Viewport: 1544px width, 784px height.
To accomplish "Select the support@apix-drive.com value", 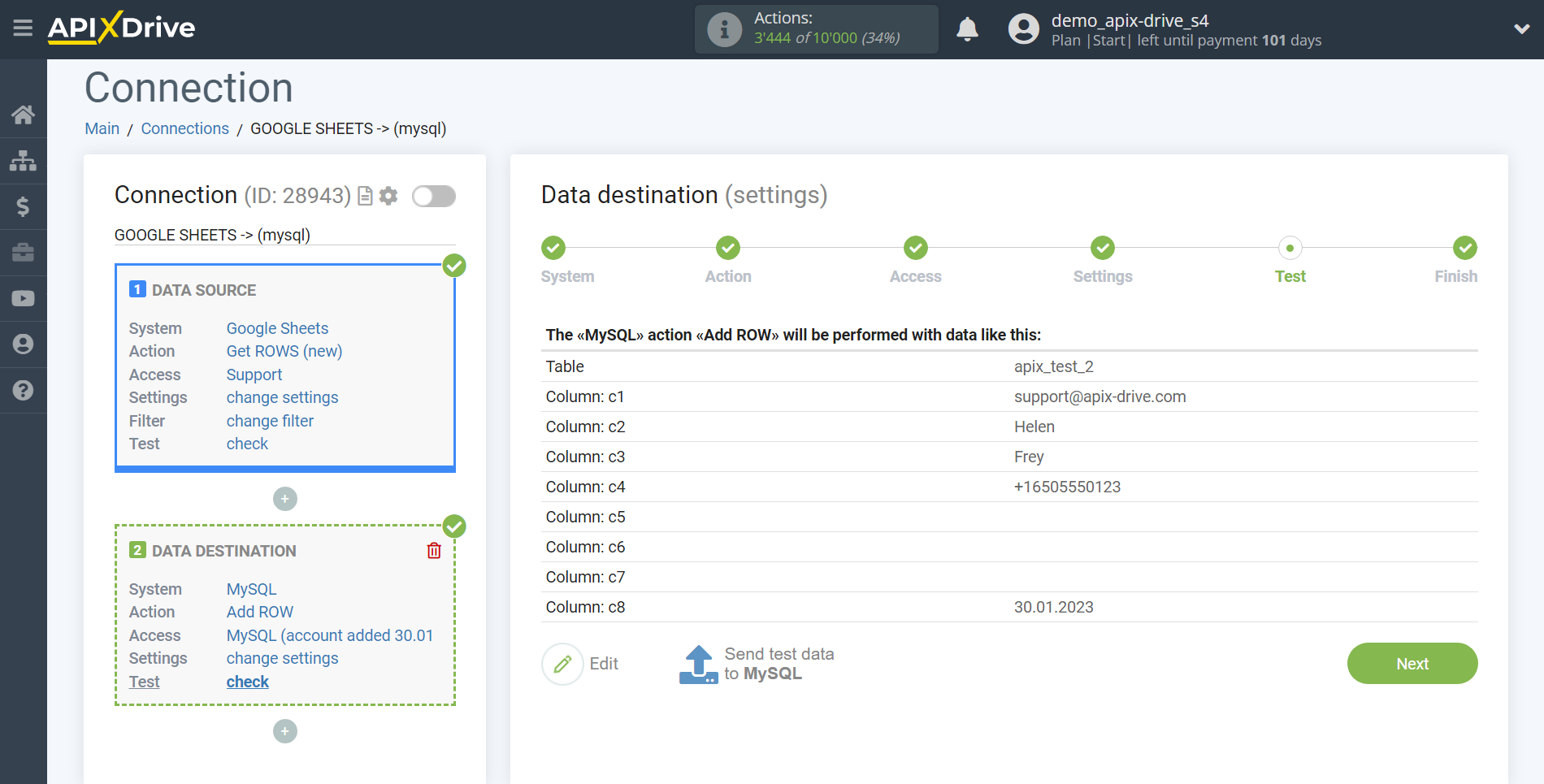I will (1099, 396).
